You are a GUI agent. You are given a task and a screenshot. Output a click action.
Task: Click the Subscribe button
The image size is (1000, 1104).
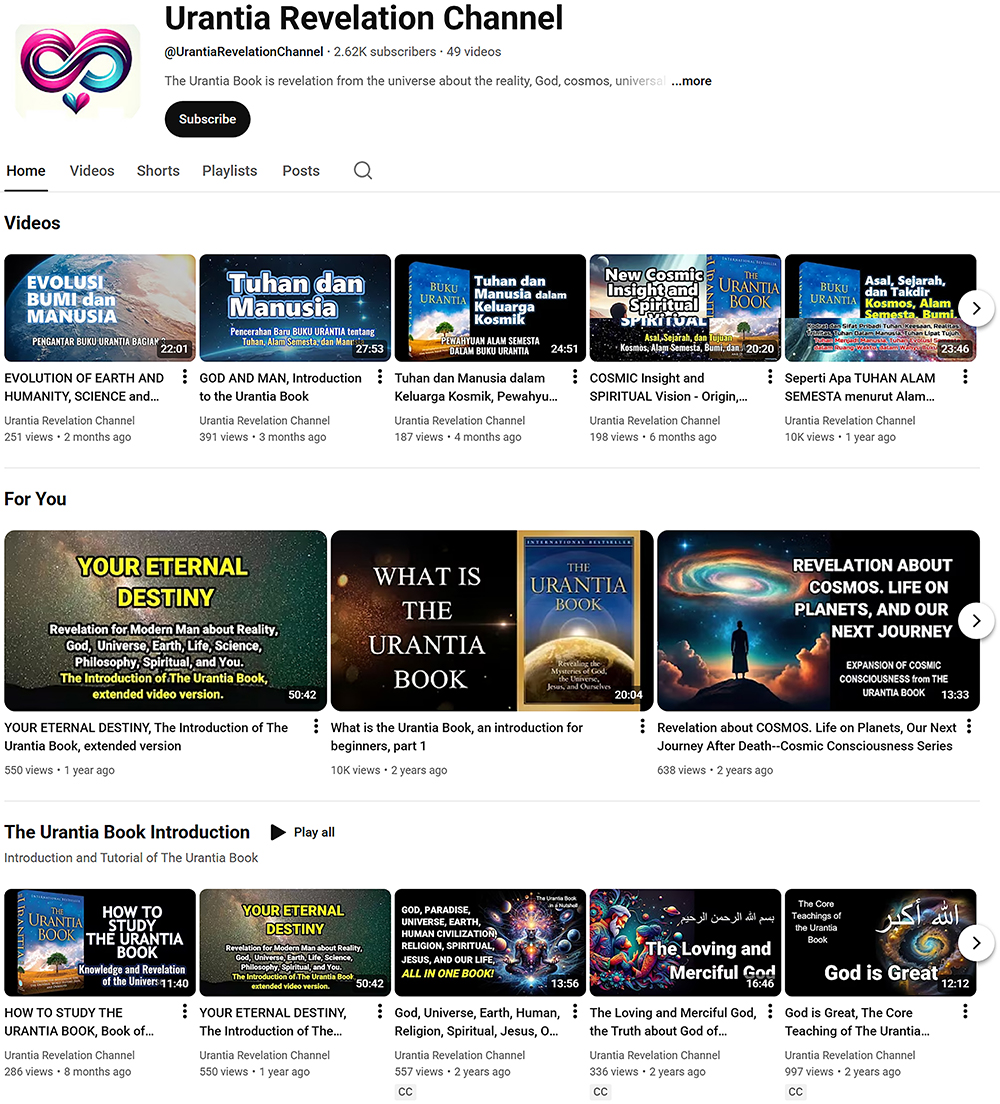point(207,119)
